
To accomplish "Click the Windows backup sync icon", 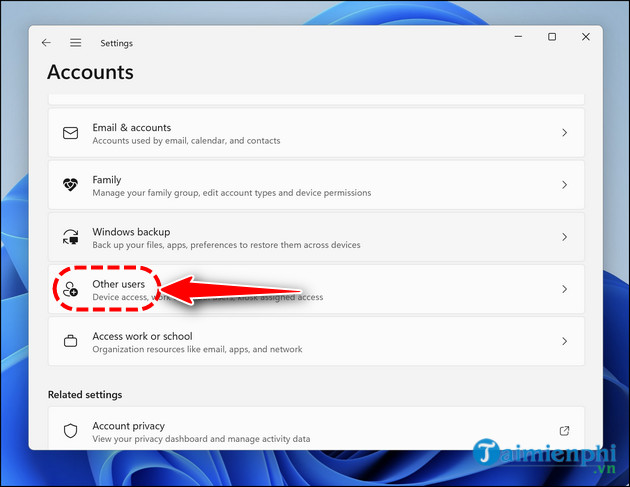I will coord(71,237).
